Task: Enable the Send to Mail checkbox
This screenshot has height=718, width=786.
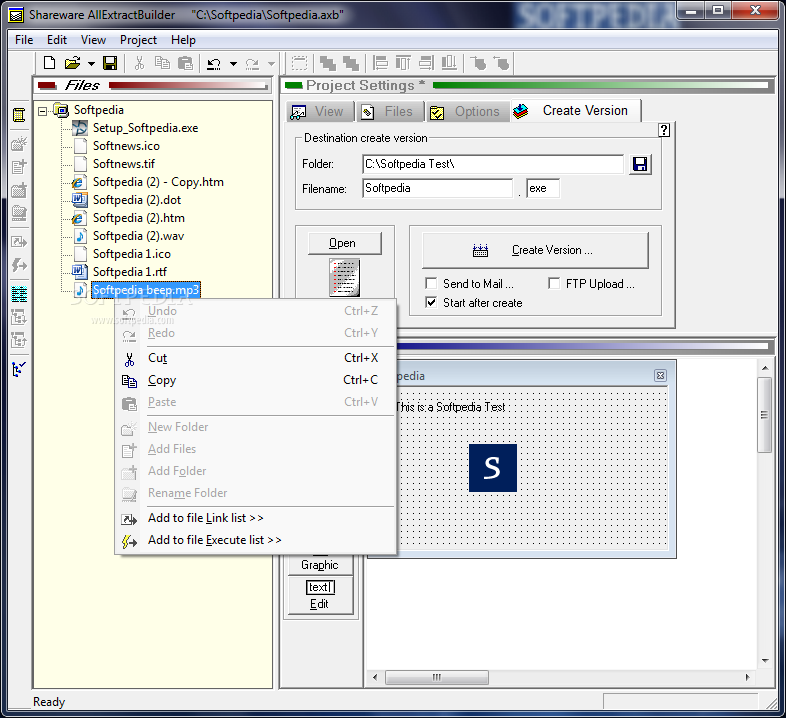Action: (x=431, y=284)
